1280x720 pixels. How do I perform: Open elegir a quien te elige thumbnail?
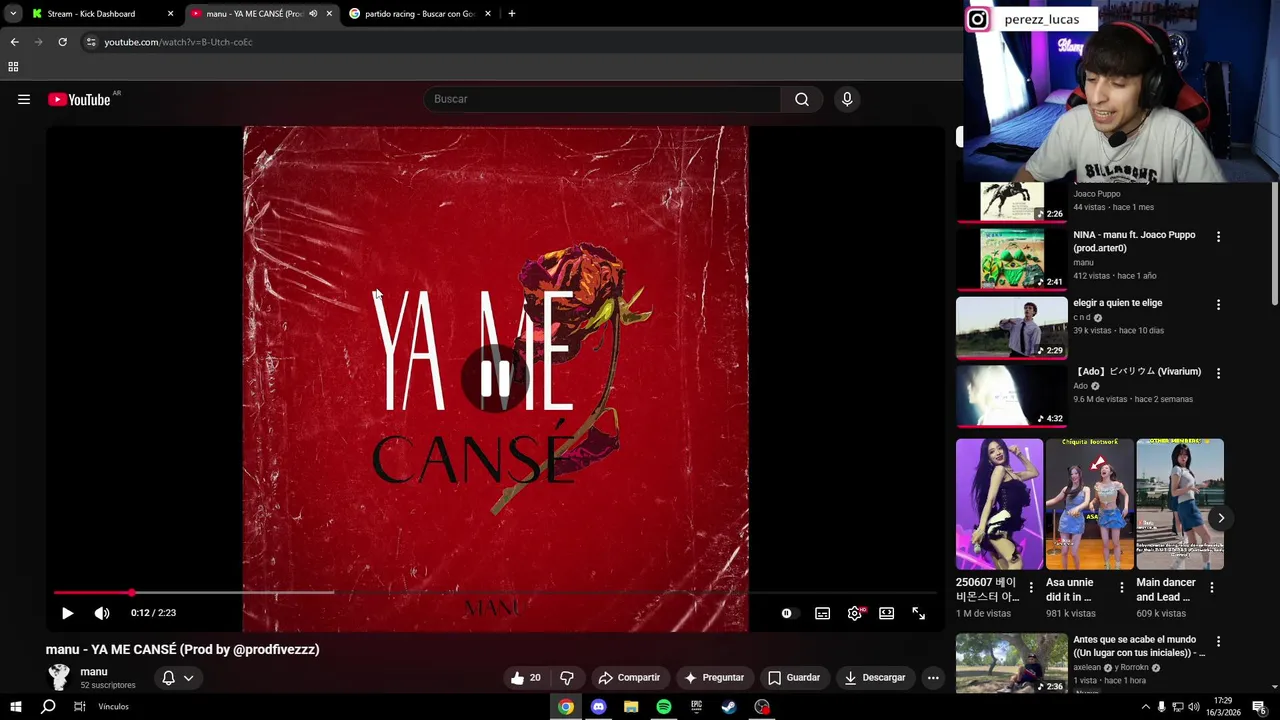pos(1011,327)
